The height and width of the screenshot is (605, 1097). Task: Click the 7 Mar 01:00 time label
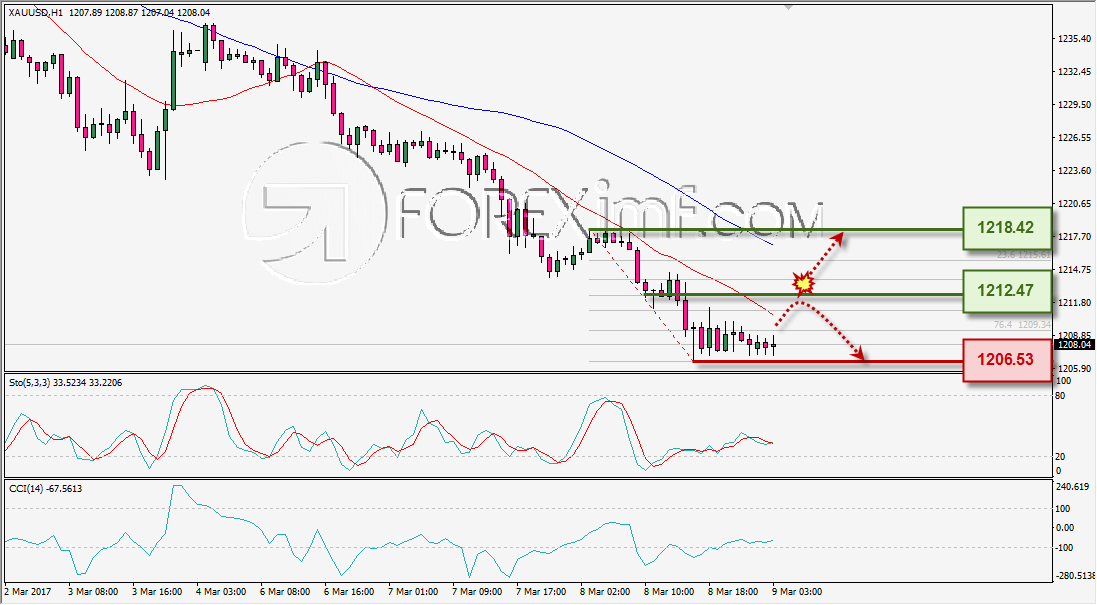point(413,592)
